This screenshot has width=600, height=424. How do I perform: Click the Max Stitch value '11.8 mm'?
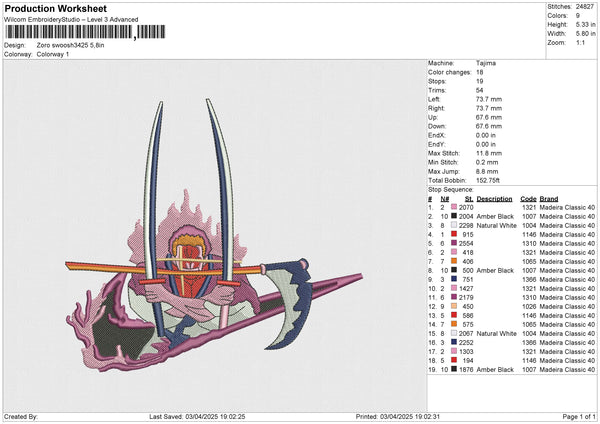click(489, 153)
